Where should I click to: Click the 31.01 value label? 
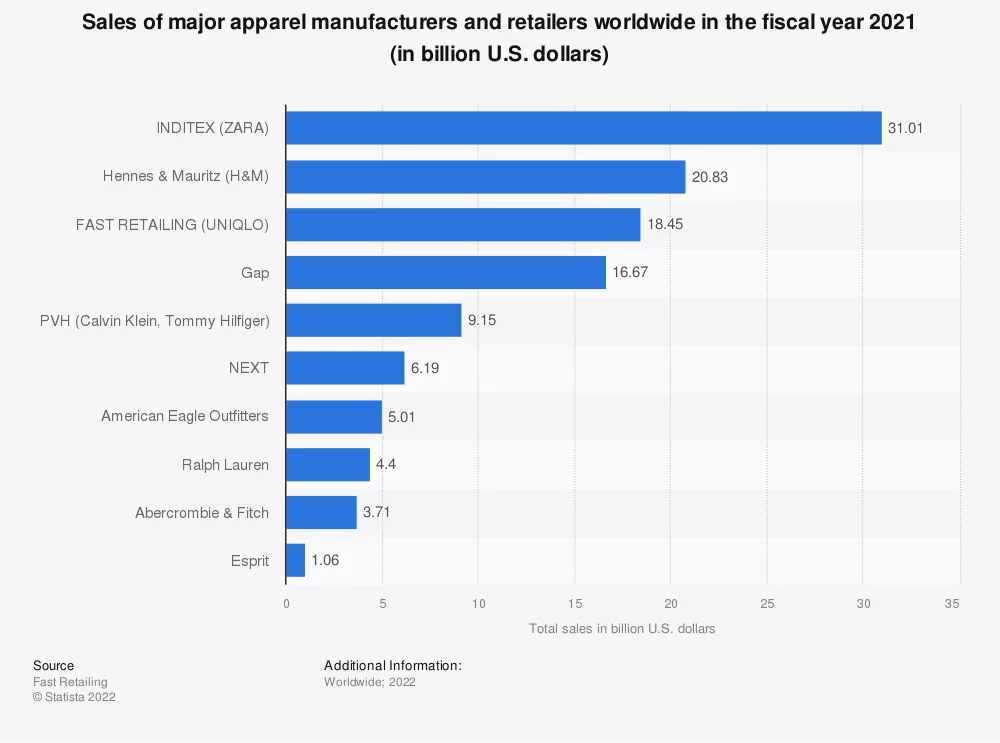[906, 128]
